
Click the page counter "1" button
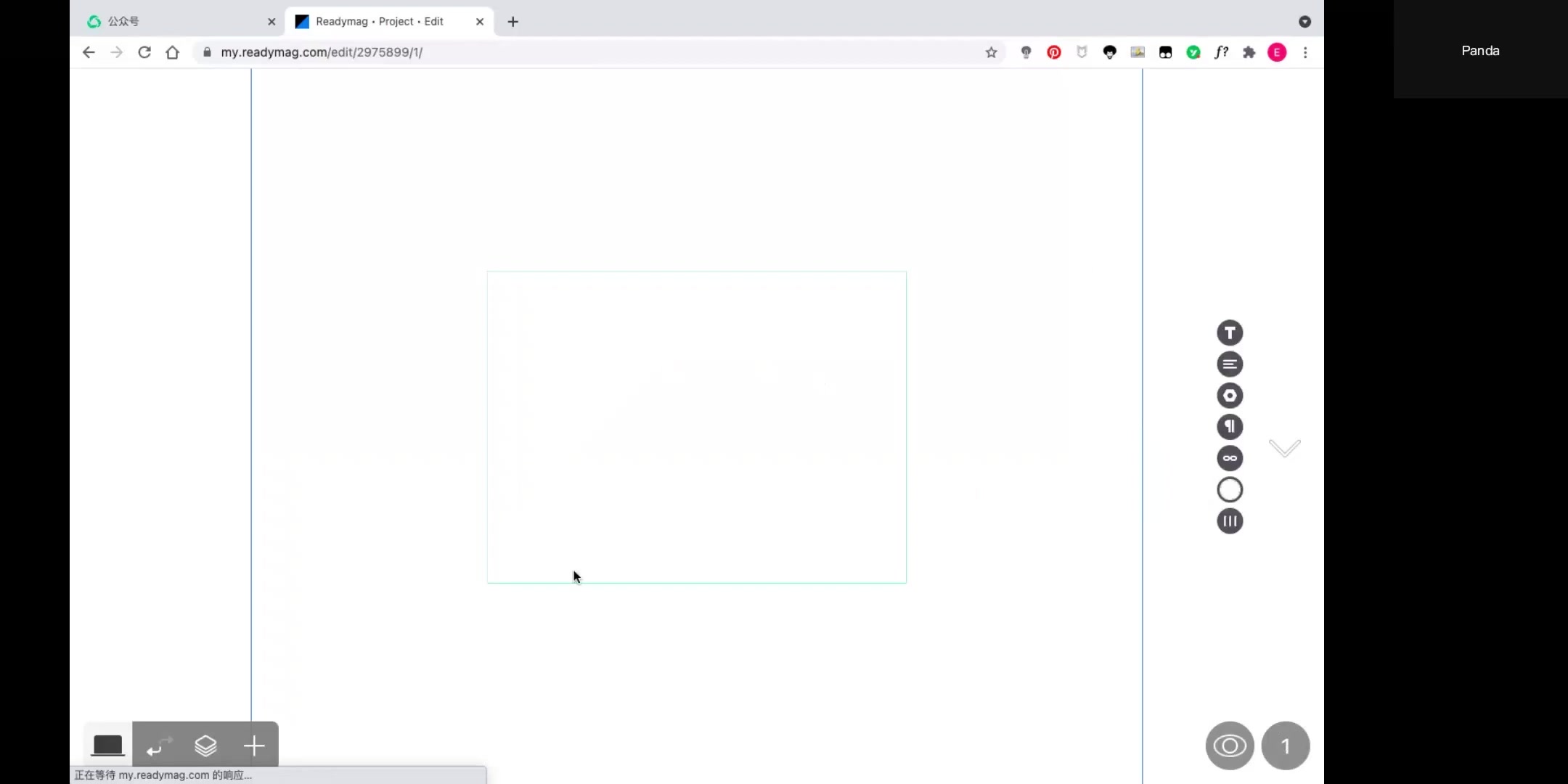point(1286,746)
